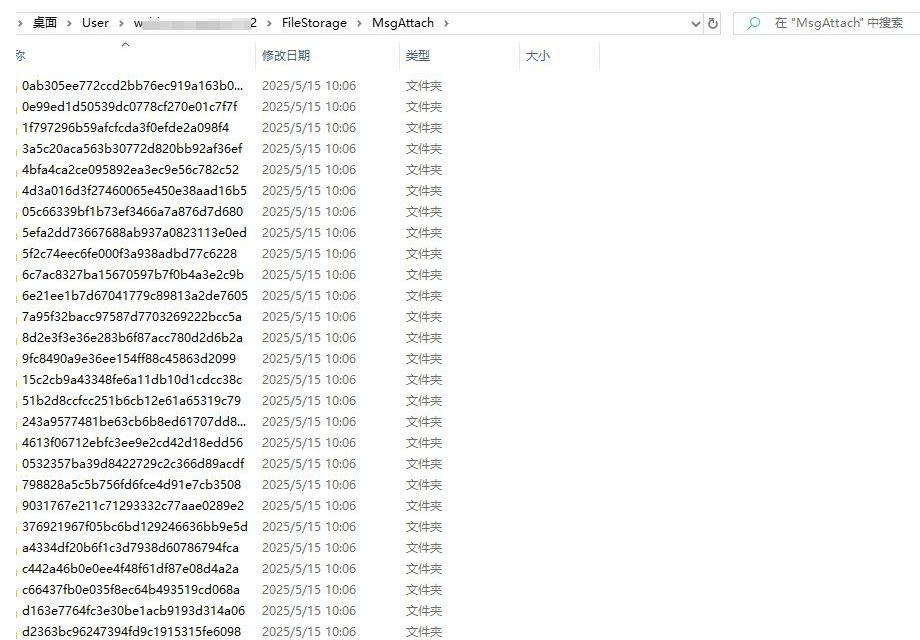Select folder 05c66339bf1b73ef3466a7a876d7d680
The width and height of the screenshot is (920, 640).
[132, 212]
